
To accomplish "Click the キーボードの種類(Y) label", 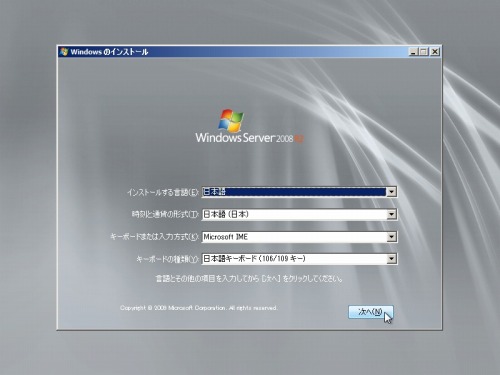I will click(x=167, y=259).
